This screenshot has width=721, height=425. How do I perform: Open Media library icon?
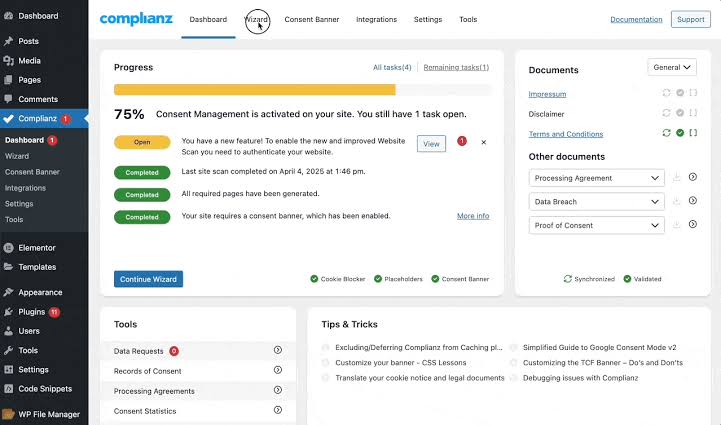click(x=8, y=60)
